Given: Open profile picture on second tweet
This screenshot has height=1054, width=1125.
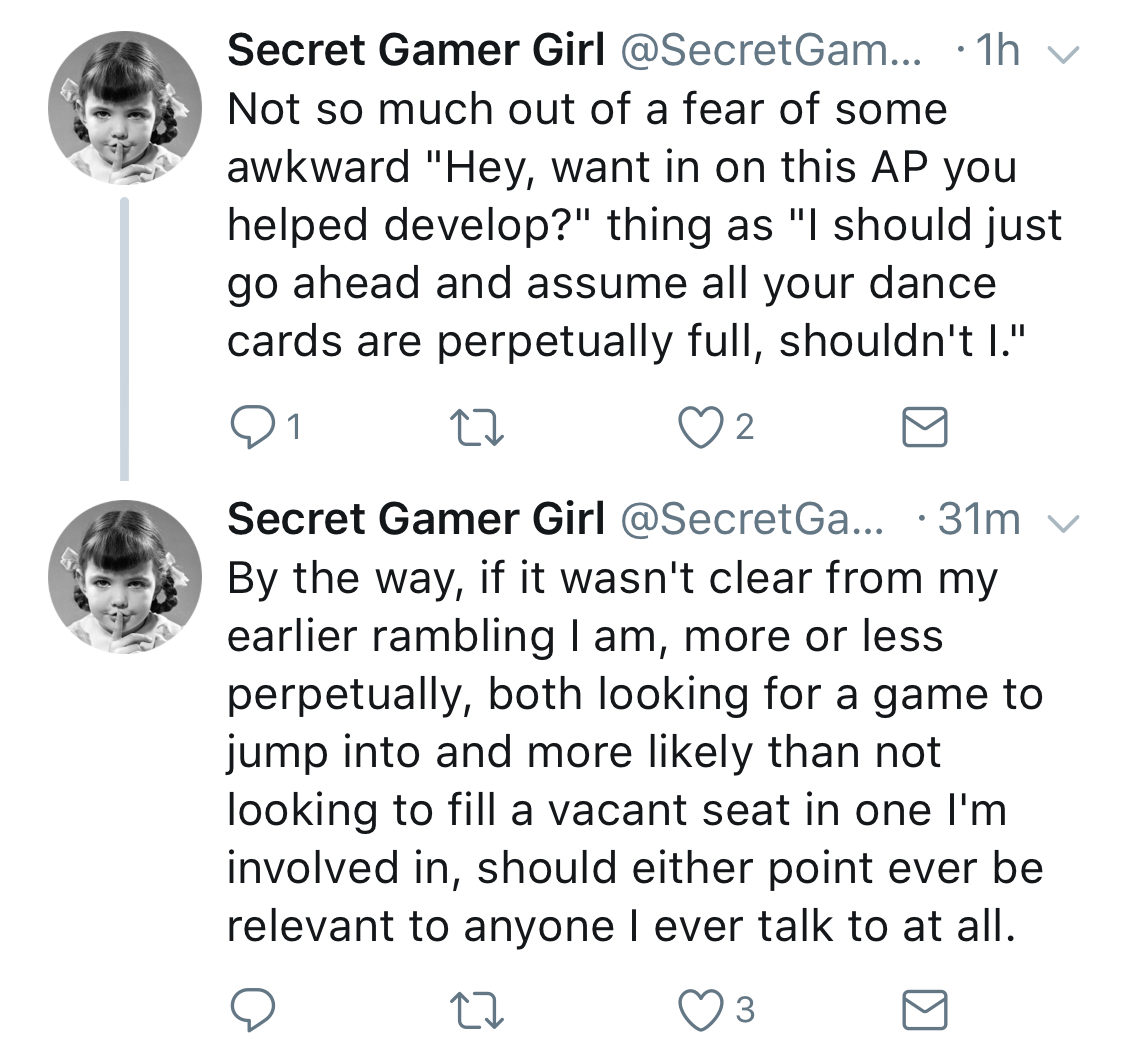Looking at the screenshot, I should 125,577.
